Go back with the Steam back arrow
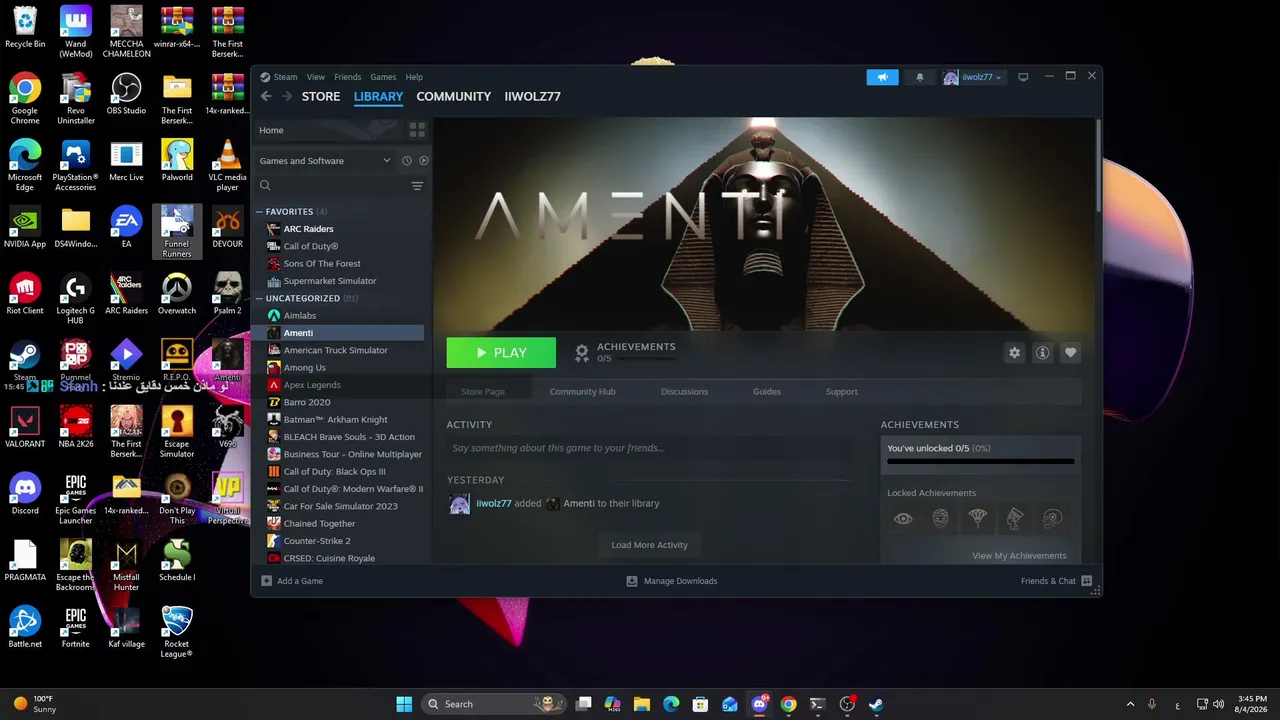The height and width of the screenshot is (720, 1280). tap(266, 97)
